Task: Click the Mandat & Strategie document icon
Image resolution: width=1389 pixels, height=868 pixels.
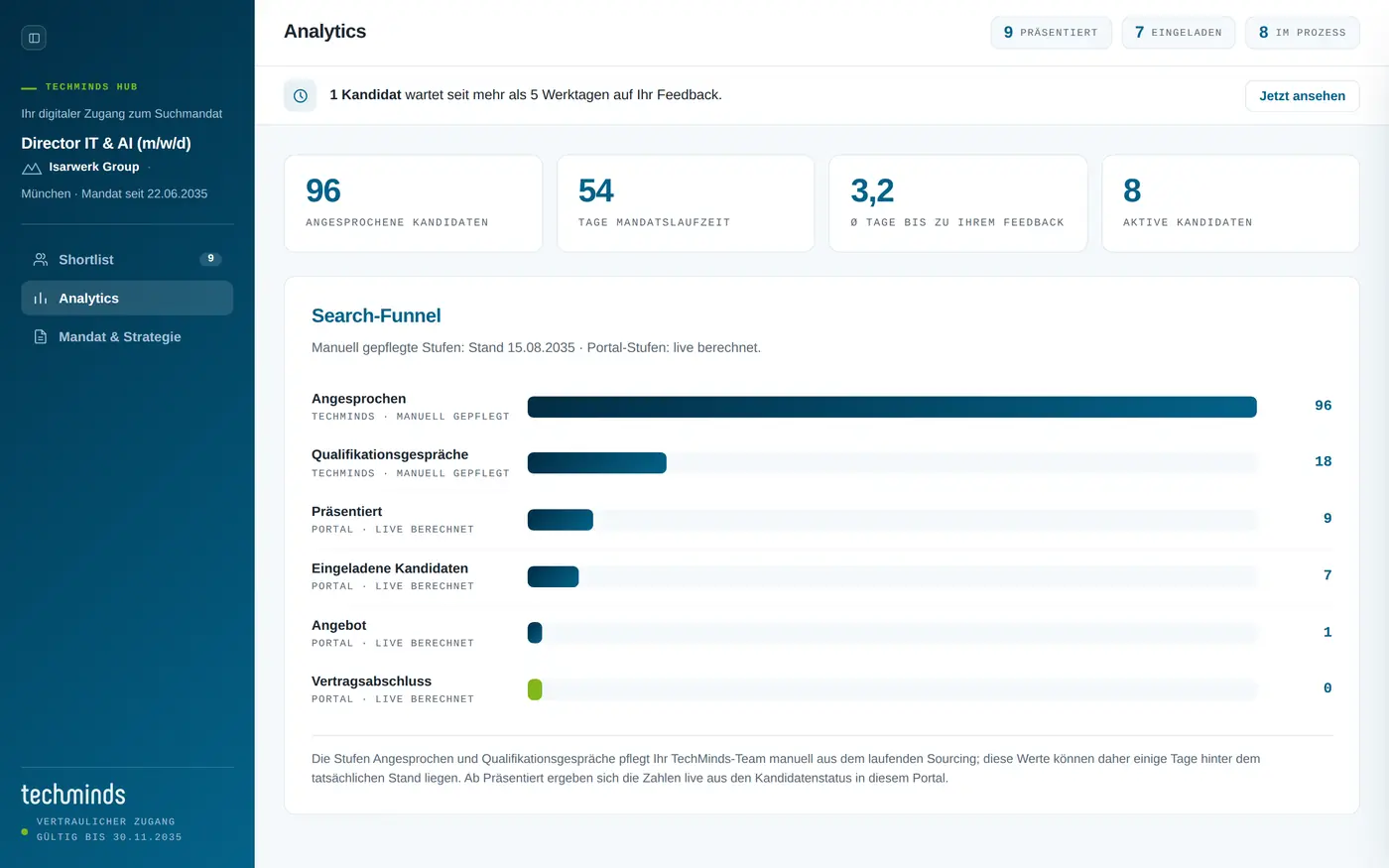Action: point(41,337)
